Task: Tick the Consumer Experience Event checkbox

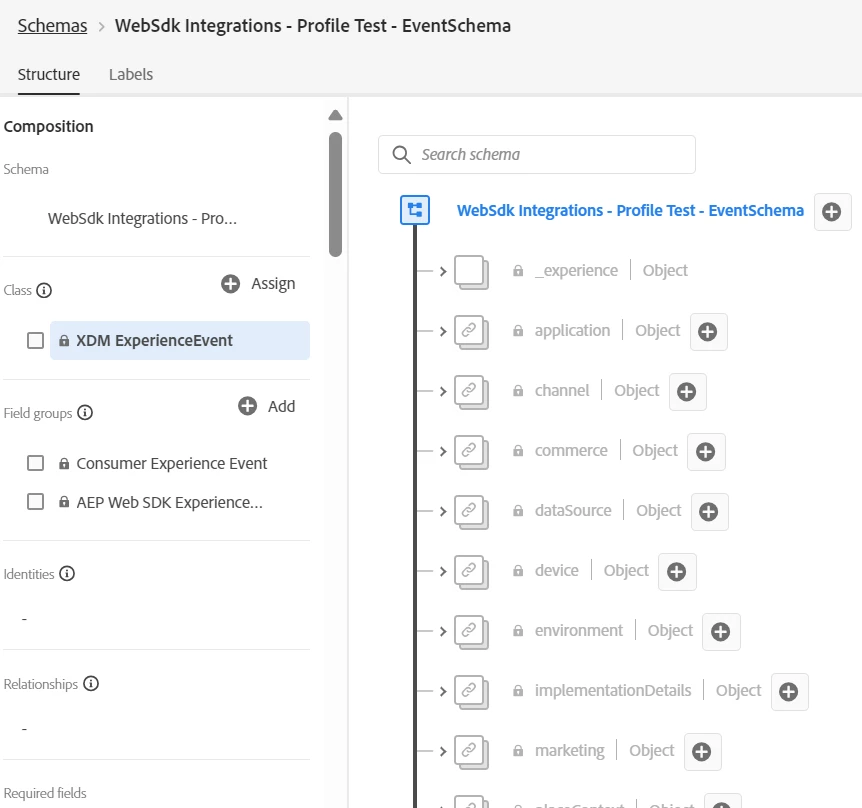Action: pos(36,464)
